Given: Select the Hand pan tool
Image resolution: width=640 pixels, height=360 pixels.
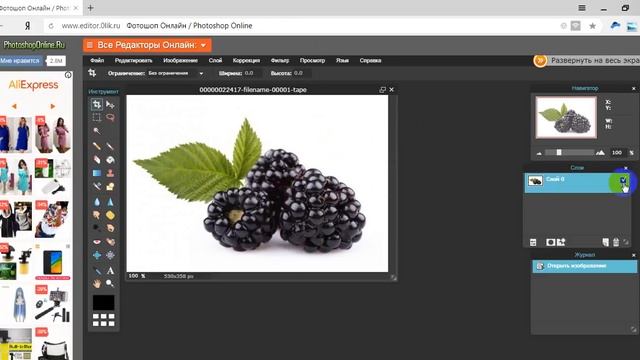Looking at the screenshot, I should tap(97, 283).
